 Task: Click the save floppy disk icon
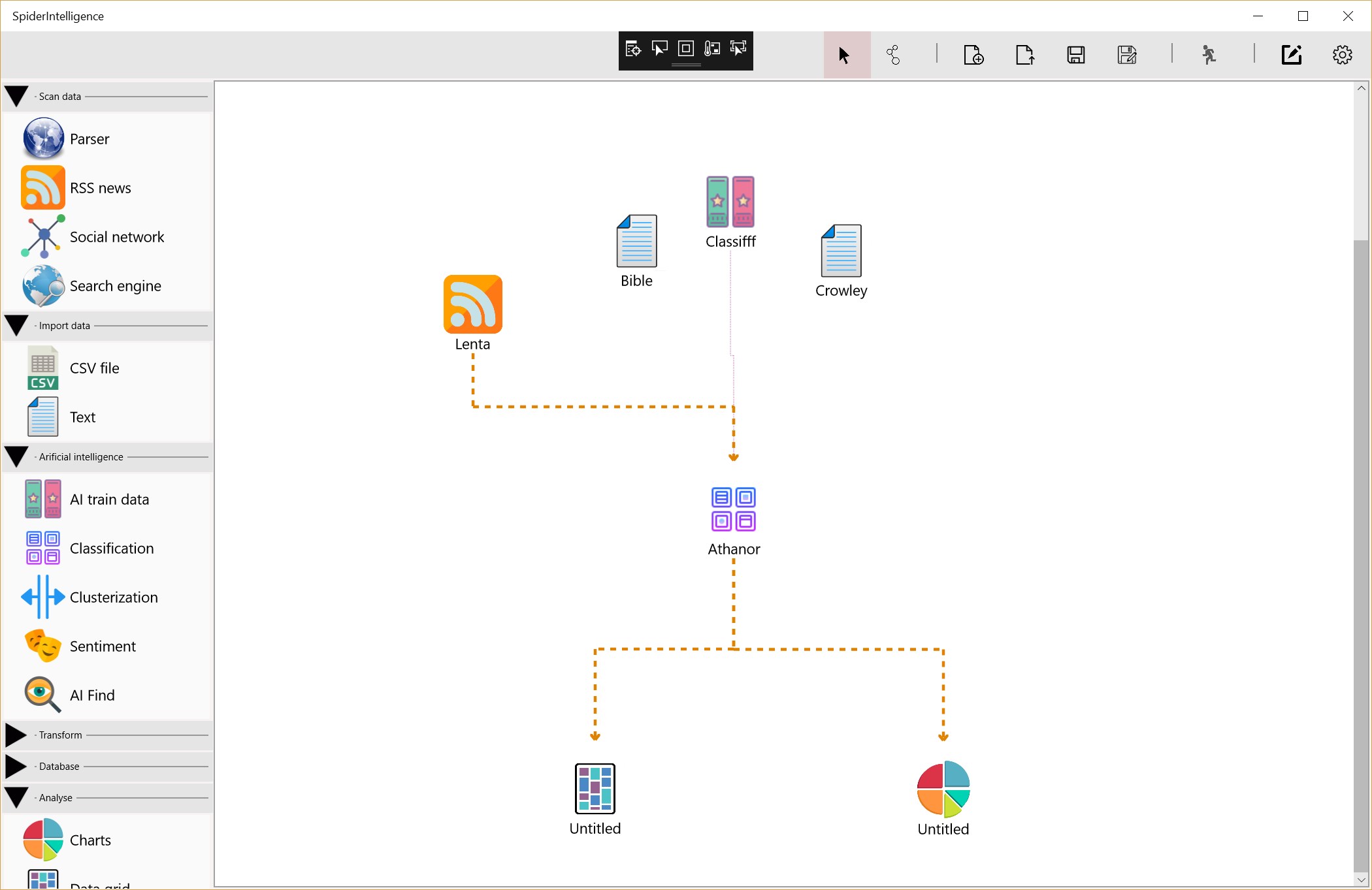pos(1076,56)
